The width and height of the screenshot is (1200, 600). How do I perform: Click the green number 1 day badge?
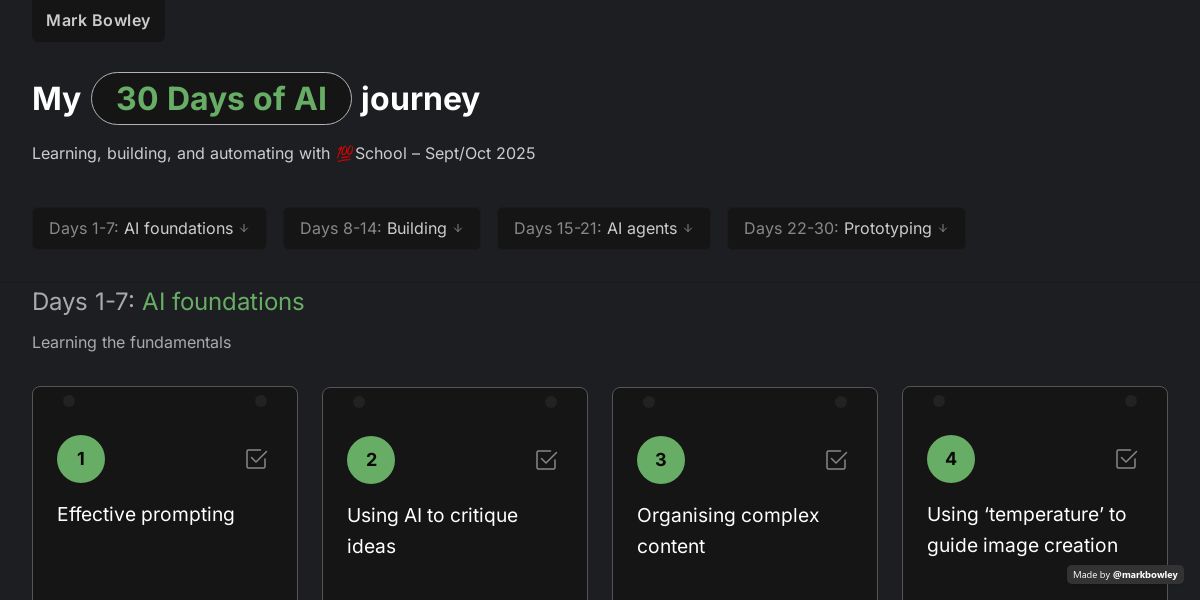tap(81, 459)
